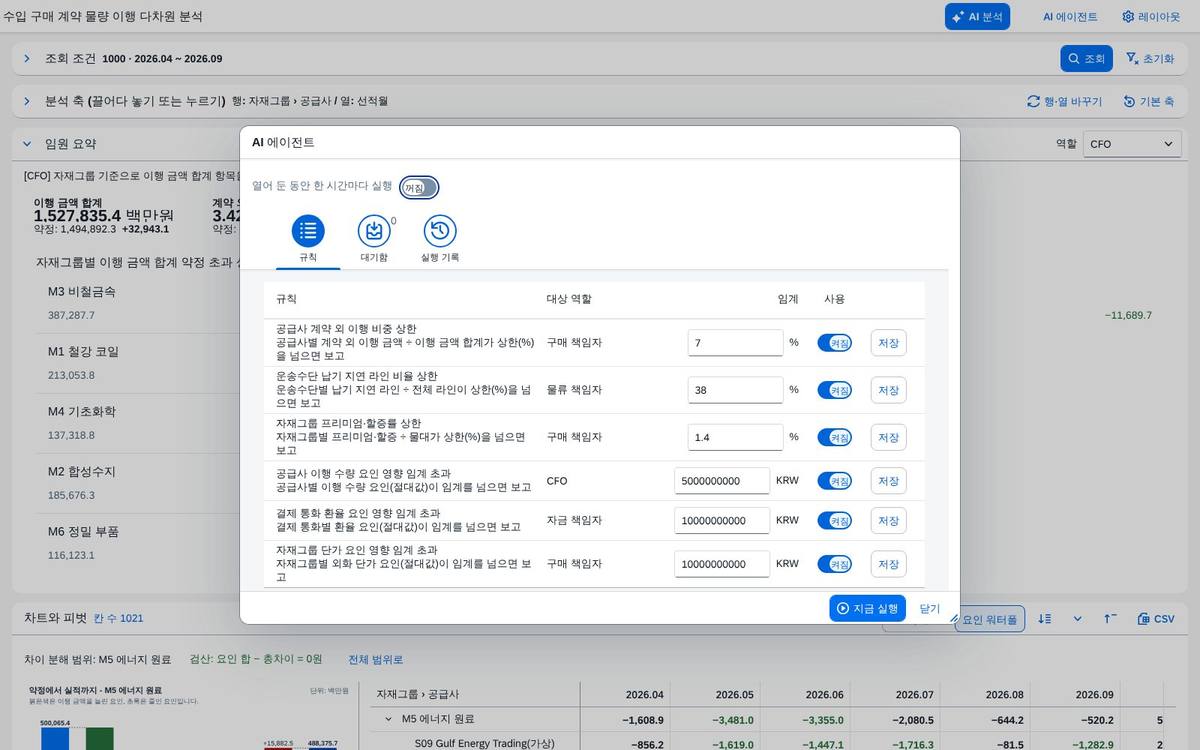
Task: Open the 역할 CFO dropdown
Action: coord(1132,144)
